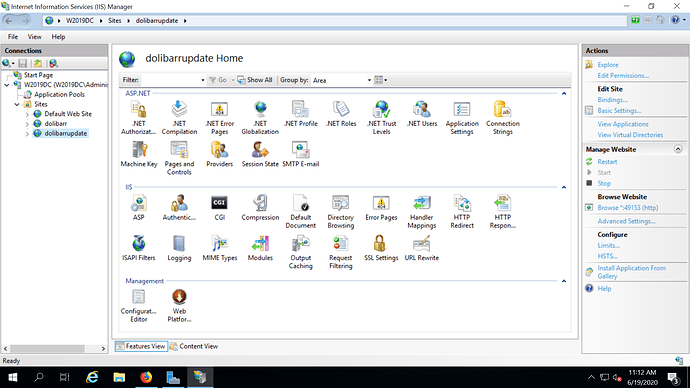This screenshot has width=690, height=388.
Task: Open the Default Document feature
Action: (x=301, y=212)
